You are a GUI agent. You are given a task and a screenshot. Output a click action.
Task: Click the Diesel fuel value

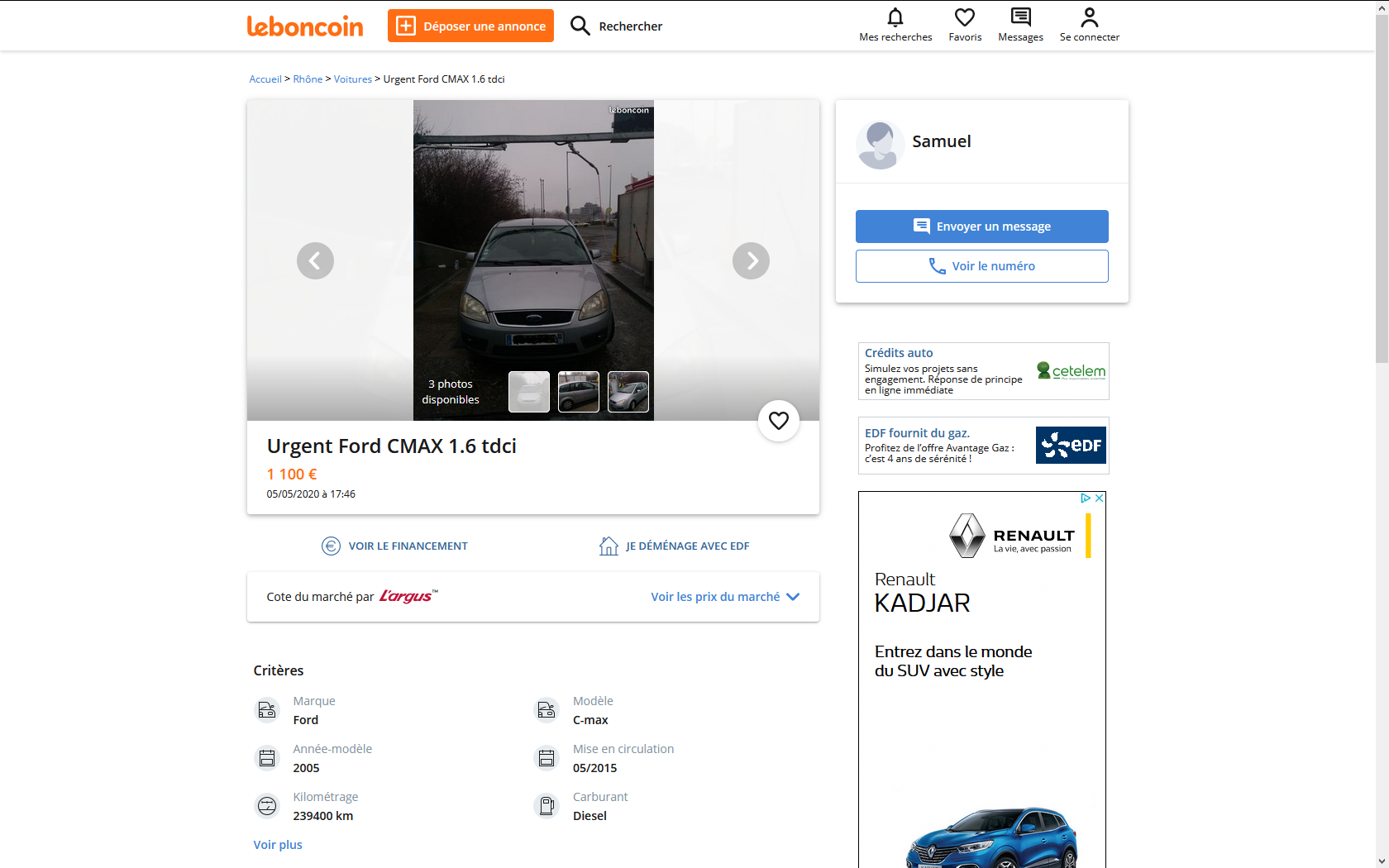[x=589, y=816]
